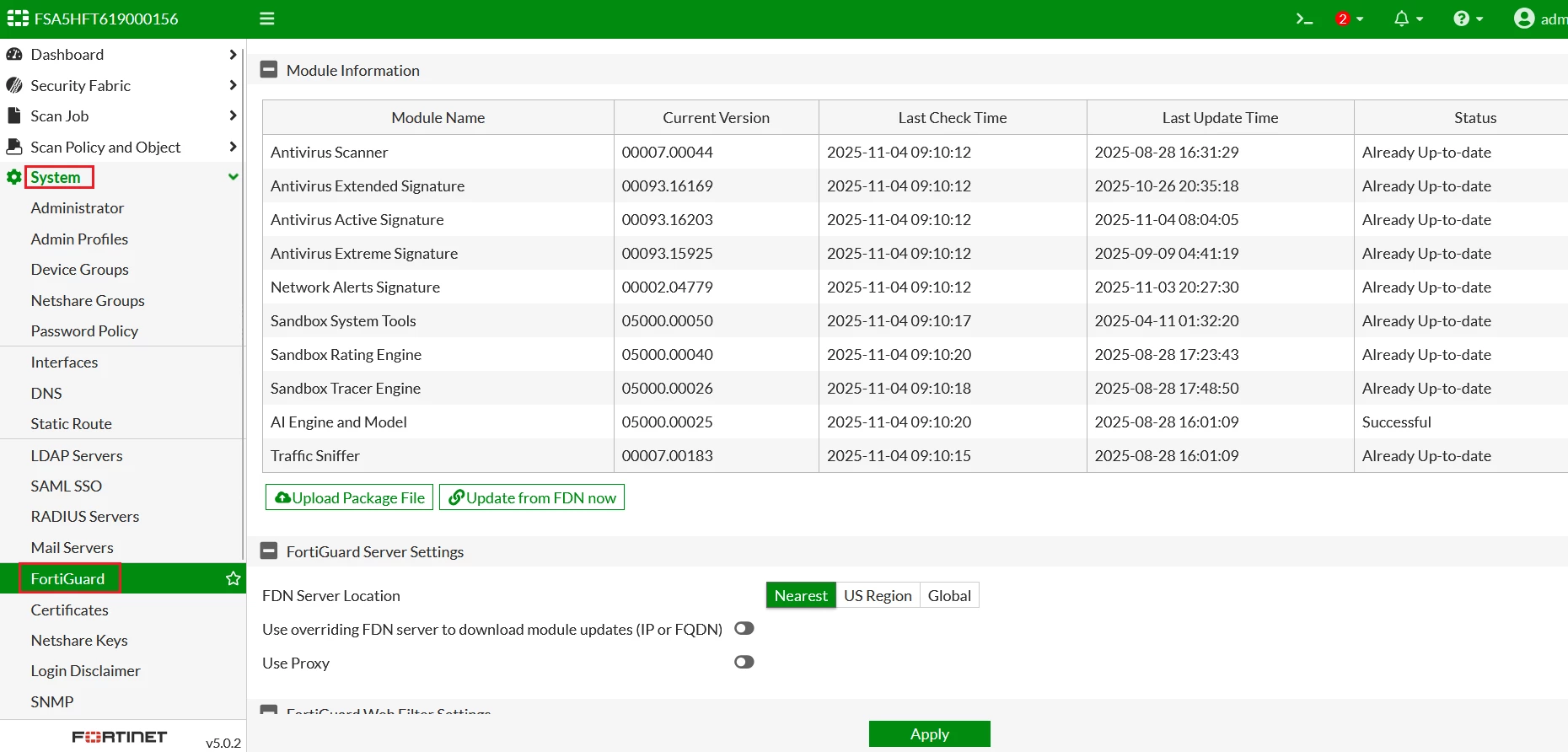This screenshot has height=752, width=1568.
Task: Collapse FortiGuard Server Settings section
Action: tap(269, 551)
